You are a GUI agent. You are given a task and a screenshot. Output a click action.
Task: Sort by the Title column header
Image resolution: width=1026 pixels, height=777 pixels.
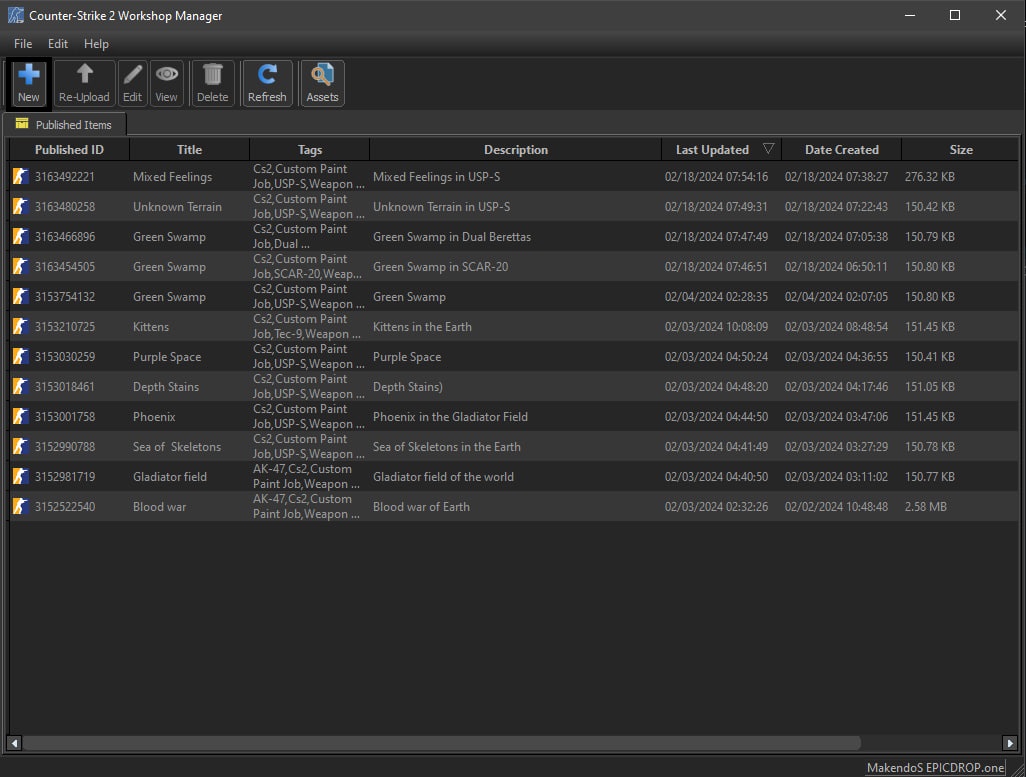coord(189,149)
